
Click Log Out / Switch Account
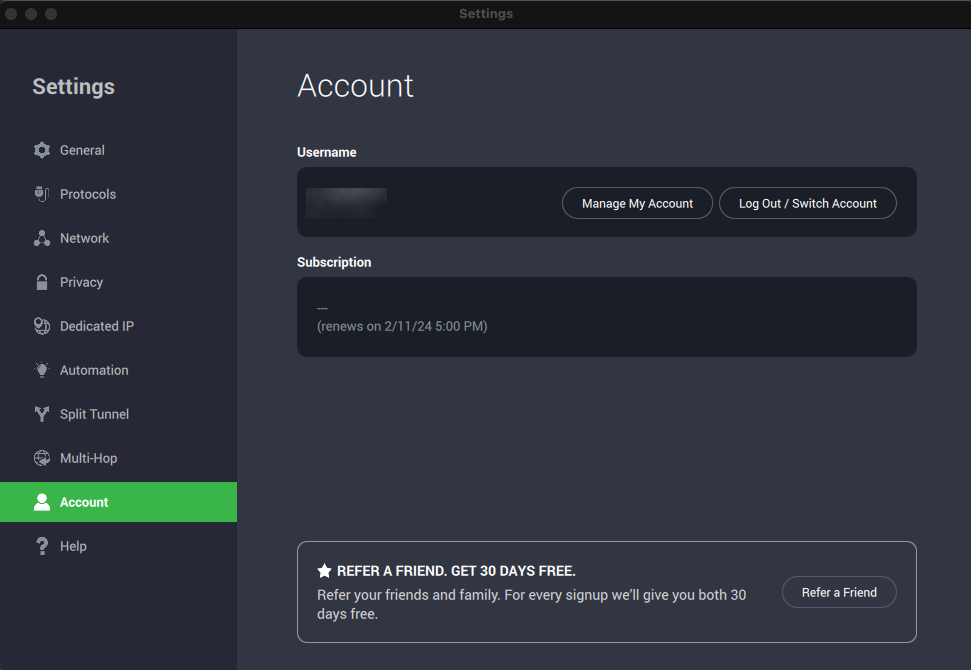point(807,203)
